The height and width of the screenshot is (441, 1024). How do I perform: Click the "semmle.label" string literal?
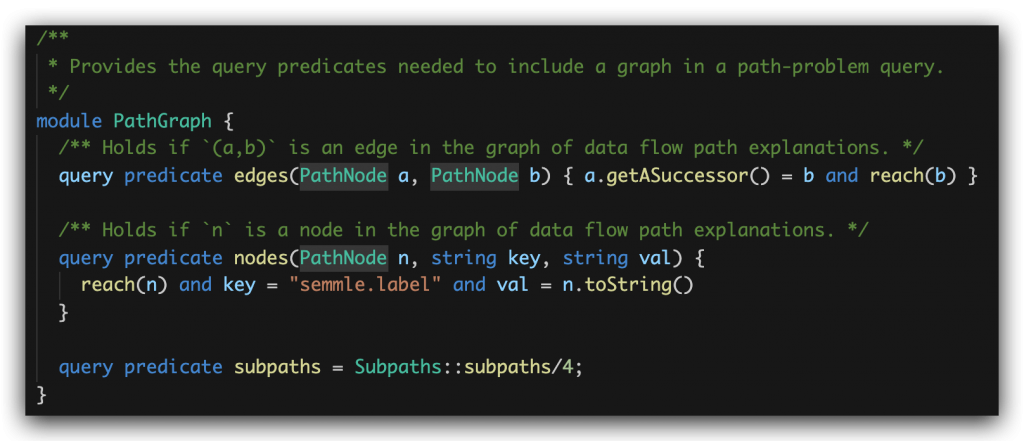coord(365,286)
